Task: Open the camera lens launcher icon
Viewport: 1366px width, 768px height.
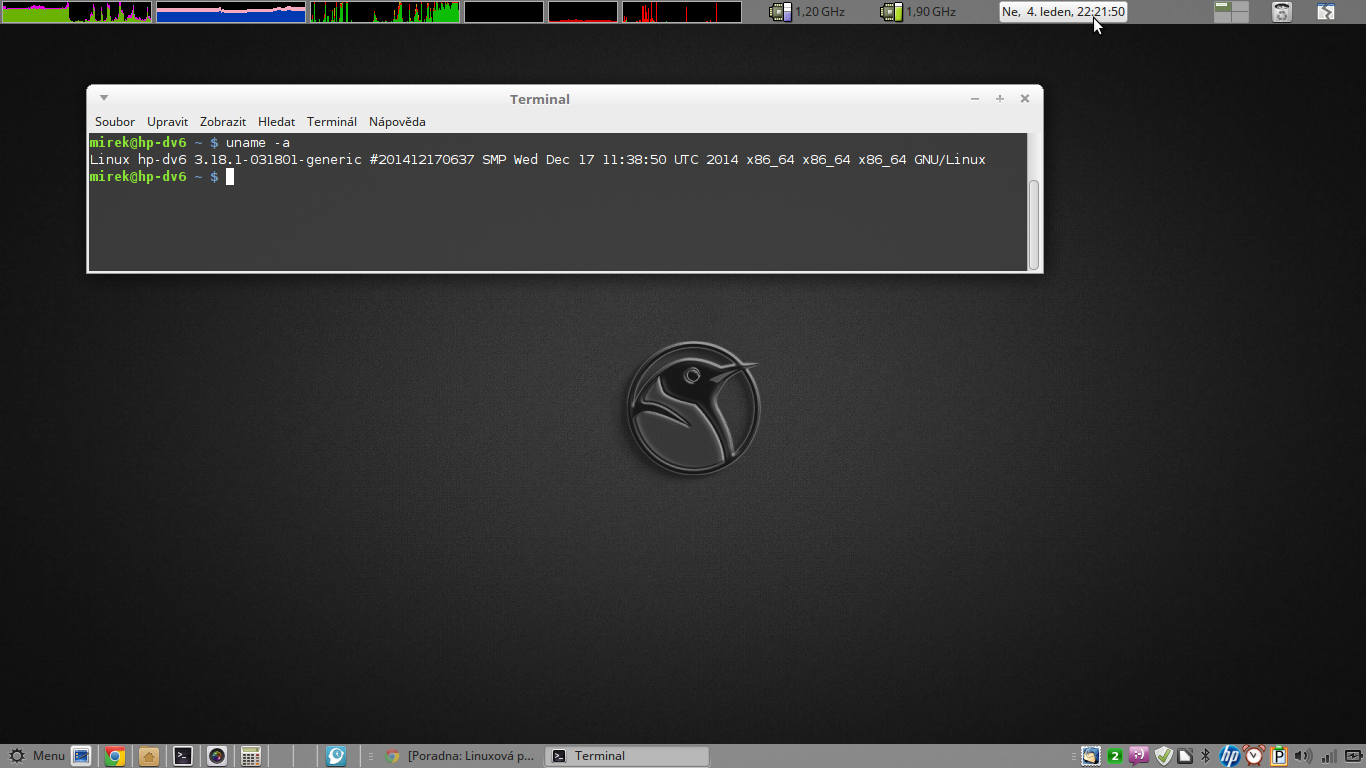Action: pyautogui.click(x=217, y=756)
